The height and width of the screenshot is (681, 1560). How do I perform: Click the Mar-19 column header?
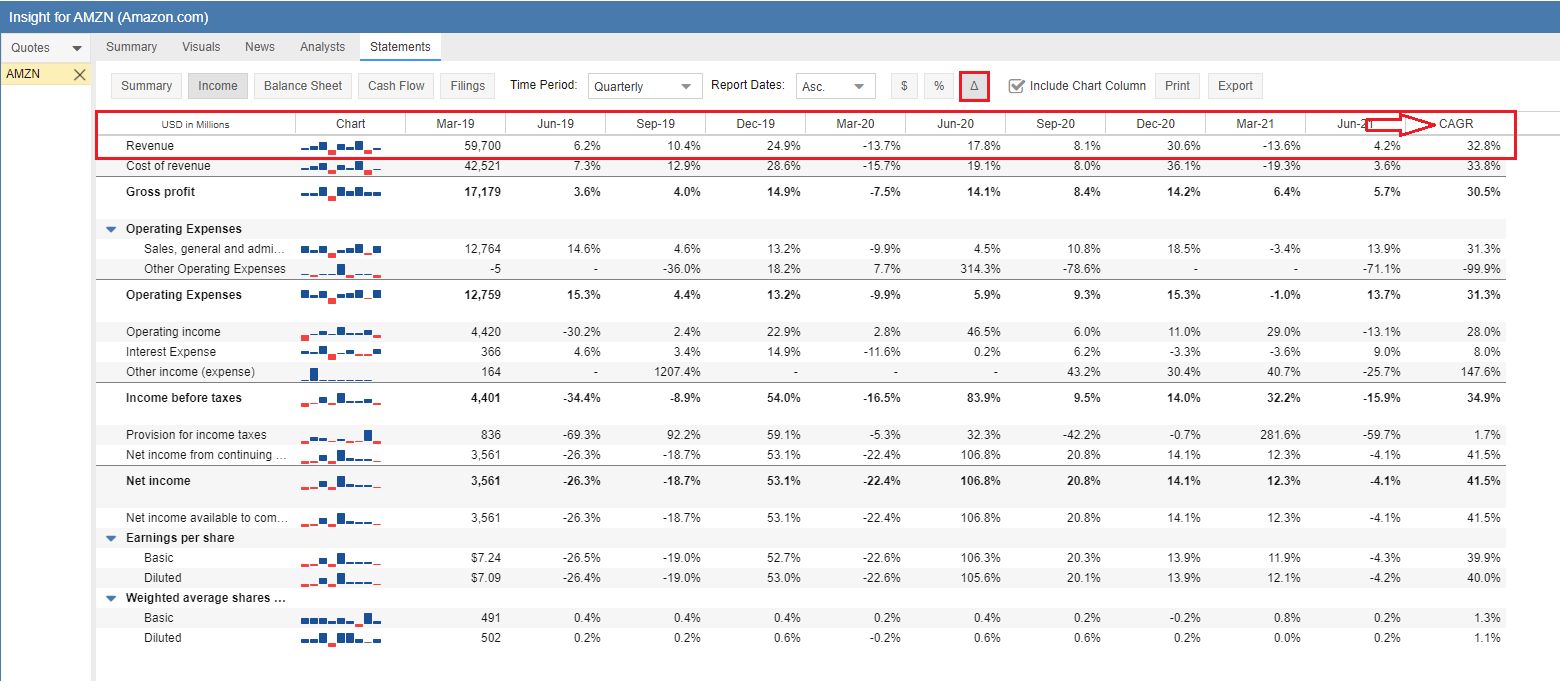point(456,124)
